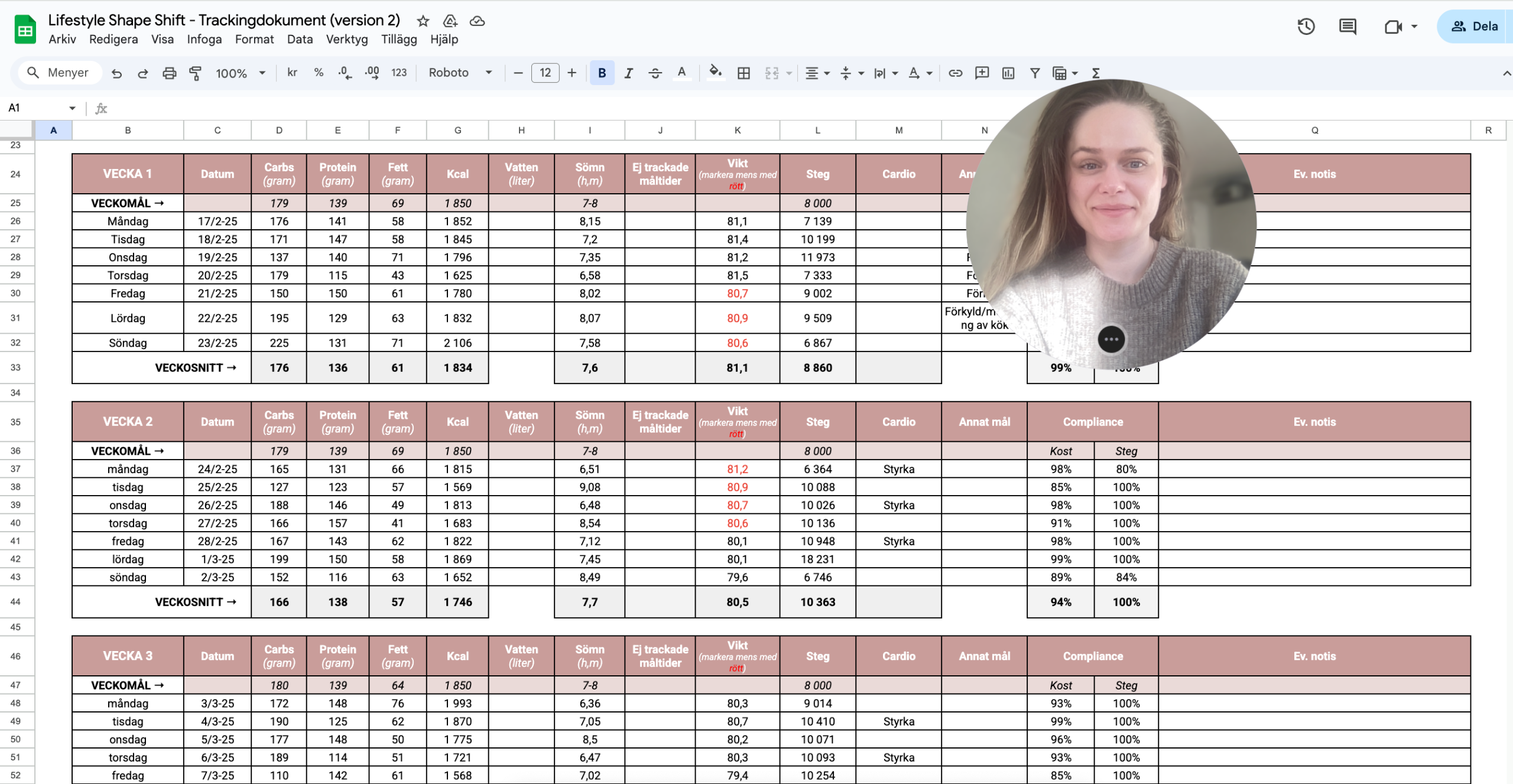Image resolution: width=1513 pixels, height=784 pixels.
Task: Open version history clock icon
Action: pos(1306,27)
